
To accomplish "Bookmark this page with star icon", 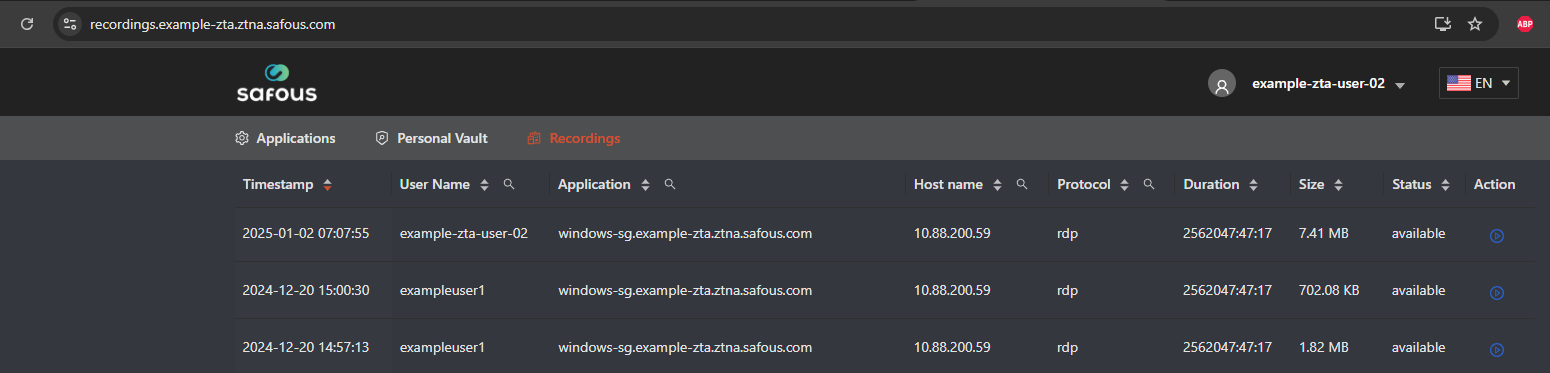I will click(1475, 24).
